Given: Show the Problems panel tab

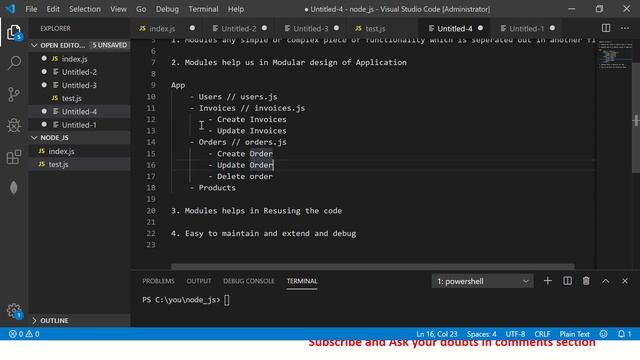Looking at the screenshot, I should pyautogui.click(x=158, y=281).
